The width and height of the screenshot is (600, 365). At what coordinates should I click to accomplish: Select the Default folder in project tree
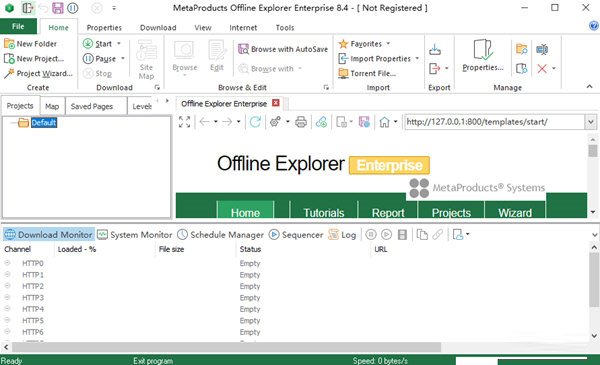[x=44, y=122]
